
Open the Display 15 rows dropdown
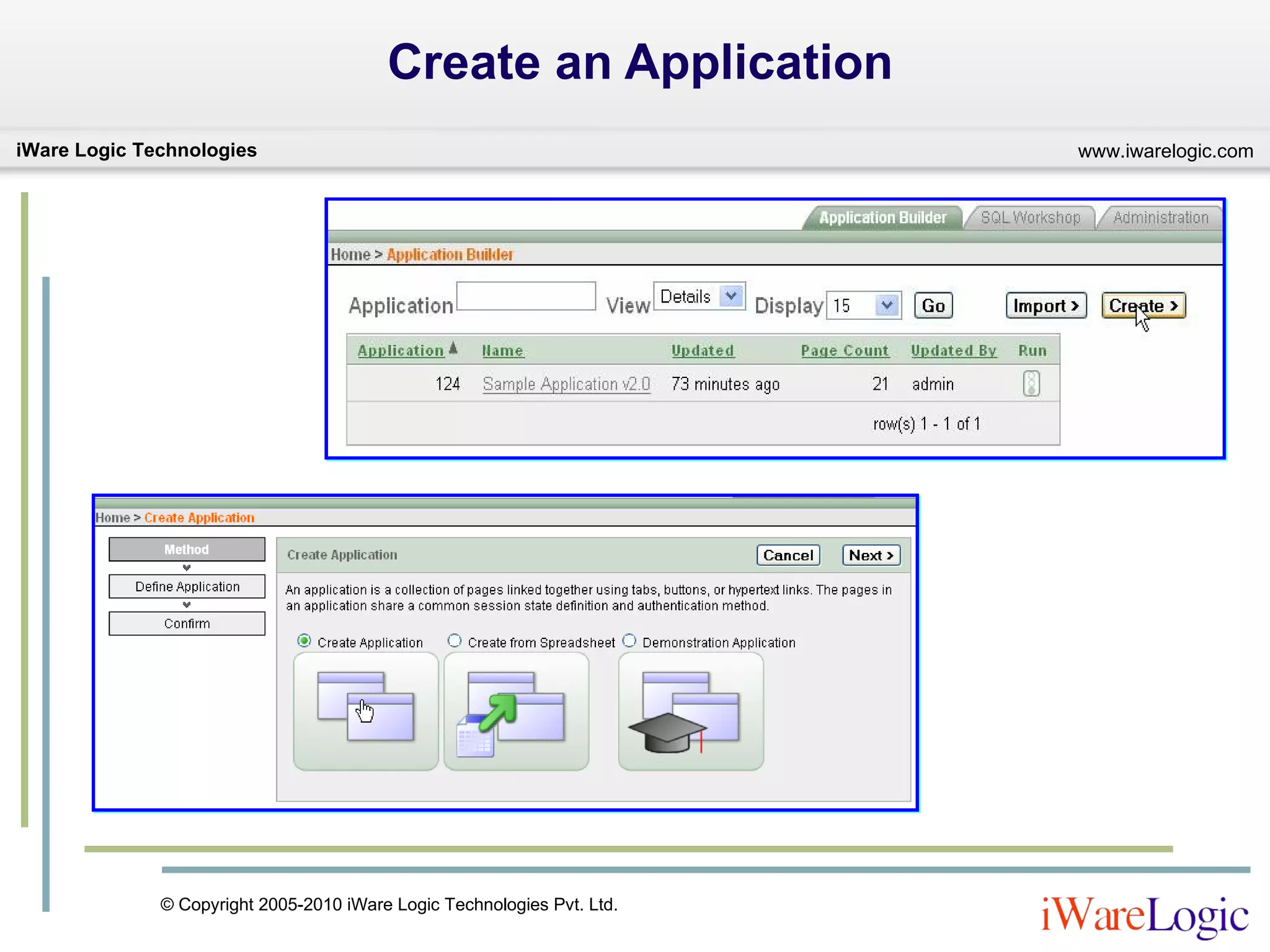(864, 306)
